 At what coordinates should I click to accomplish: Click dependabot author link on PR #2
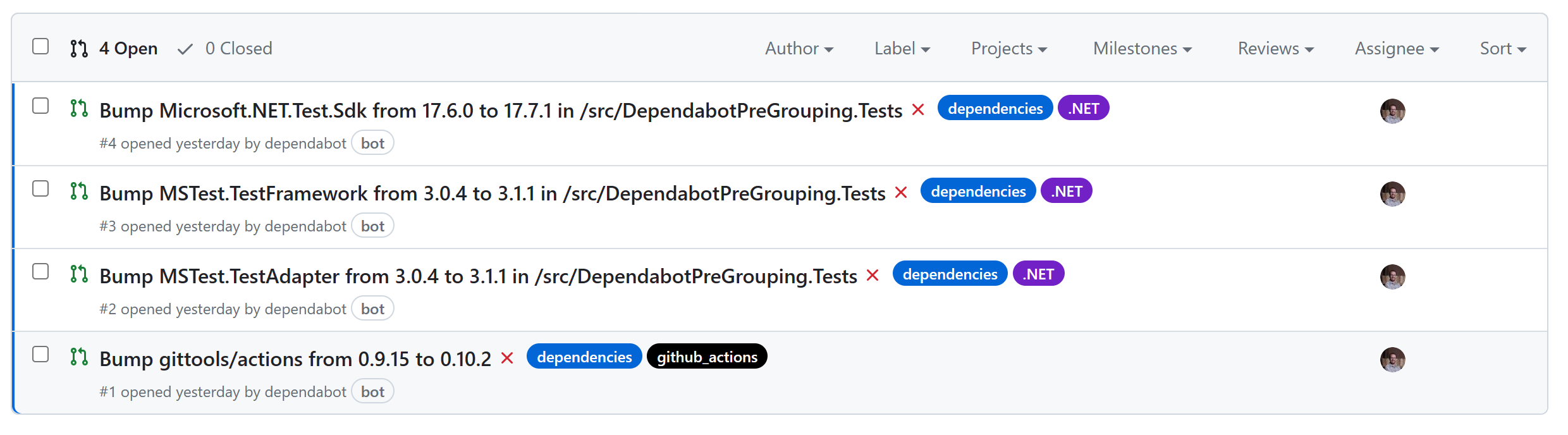tap(305, 309)
